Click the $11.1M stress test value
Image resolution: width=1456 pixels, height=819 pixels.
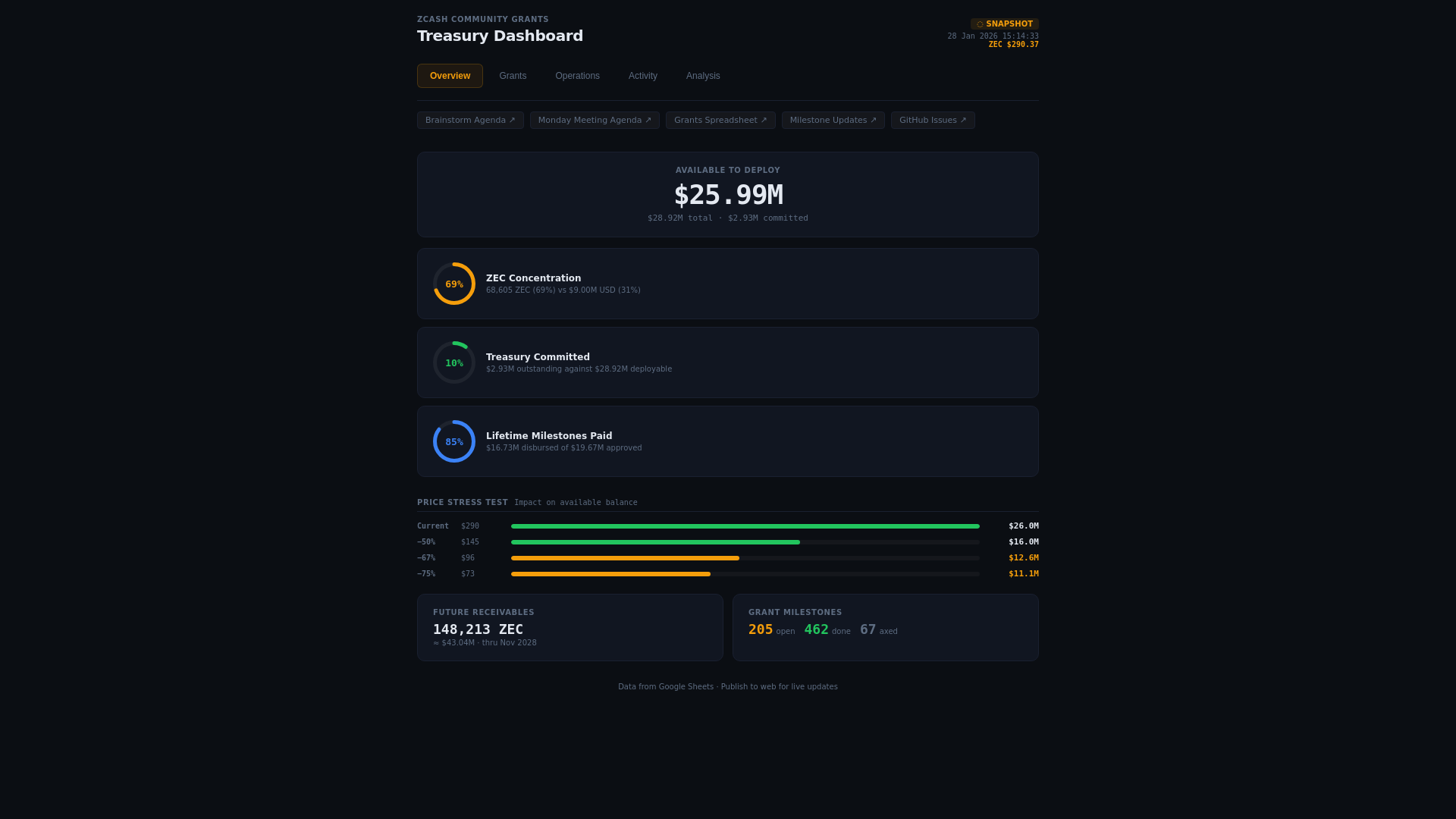[x=1024, y=574]
